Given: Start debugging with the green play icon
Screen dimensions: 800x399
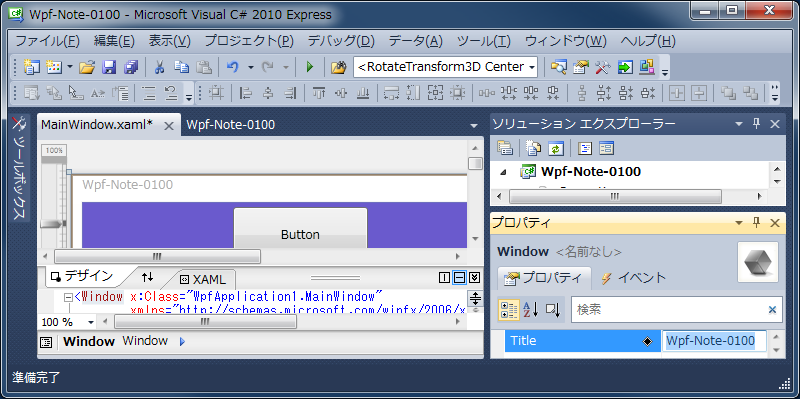Looking at the screenshot, I should pos(310,67).
